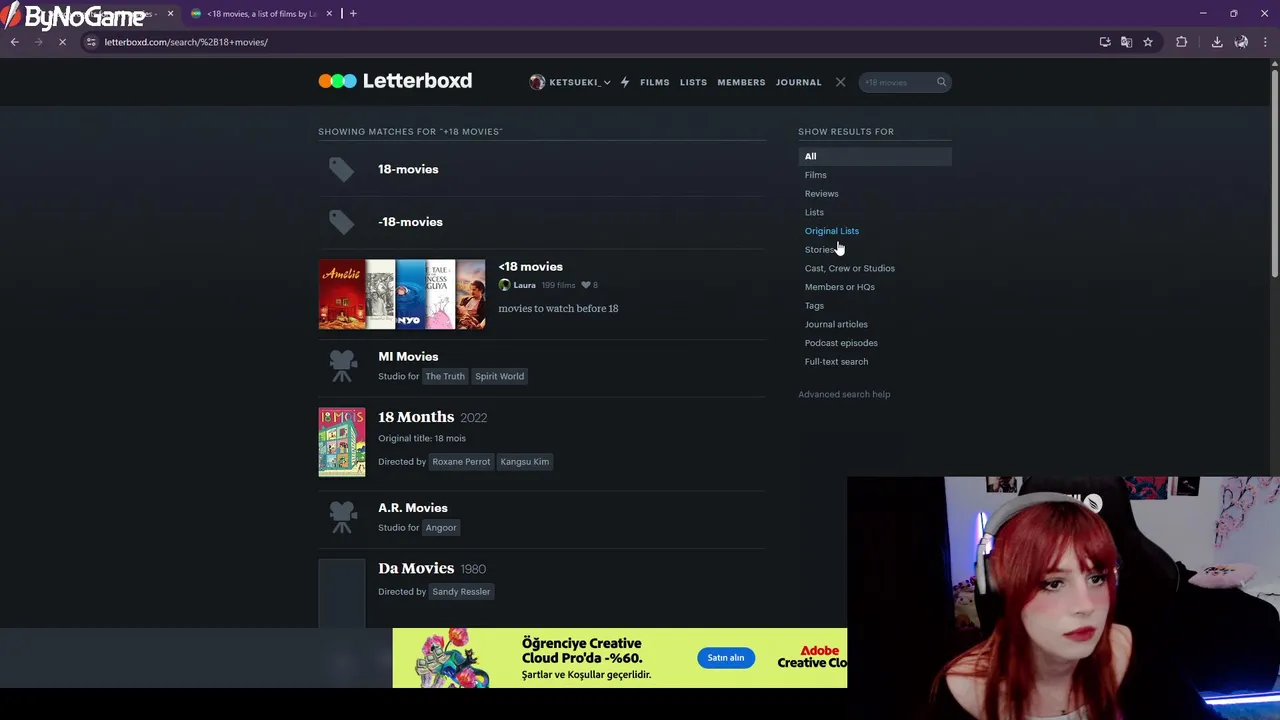Click the Letterboxd logo
1280x720 pixels.
pyautogui.click(x=395, y=81)
